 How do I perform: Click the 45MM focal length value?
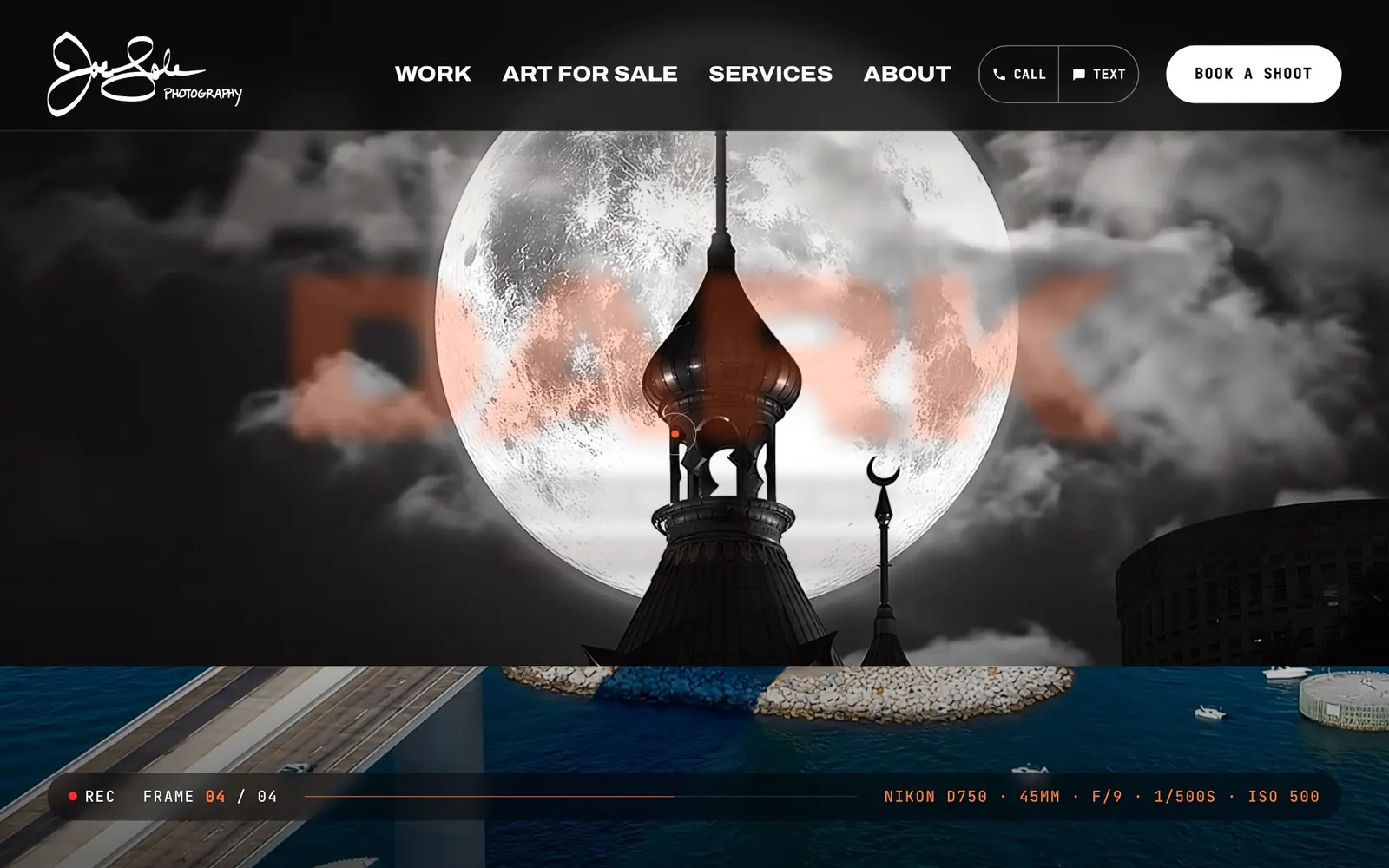coord(1039,796)
